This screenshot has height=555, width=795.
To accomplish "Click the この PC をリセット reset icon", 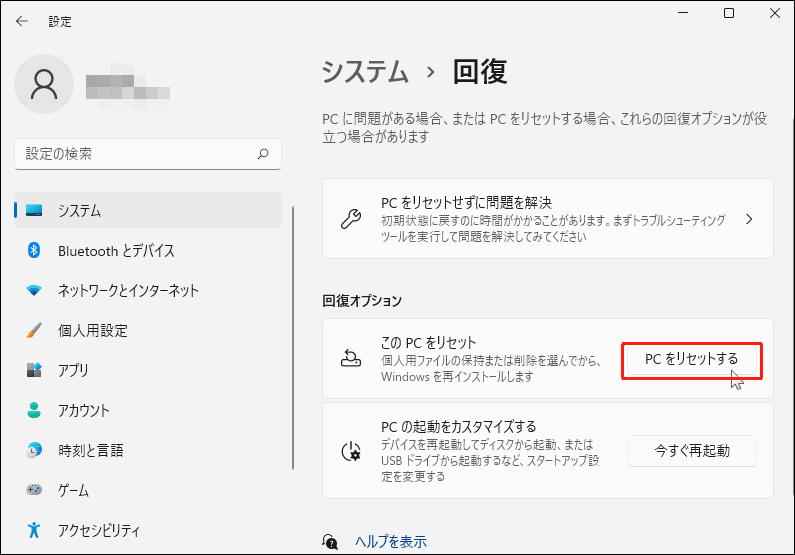I will coord(350,358).
